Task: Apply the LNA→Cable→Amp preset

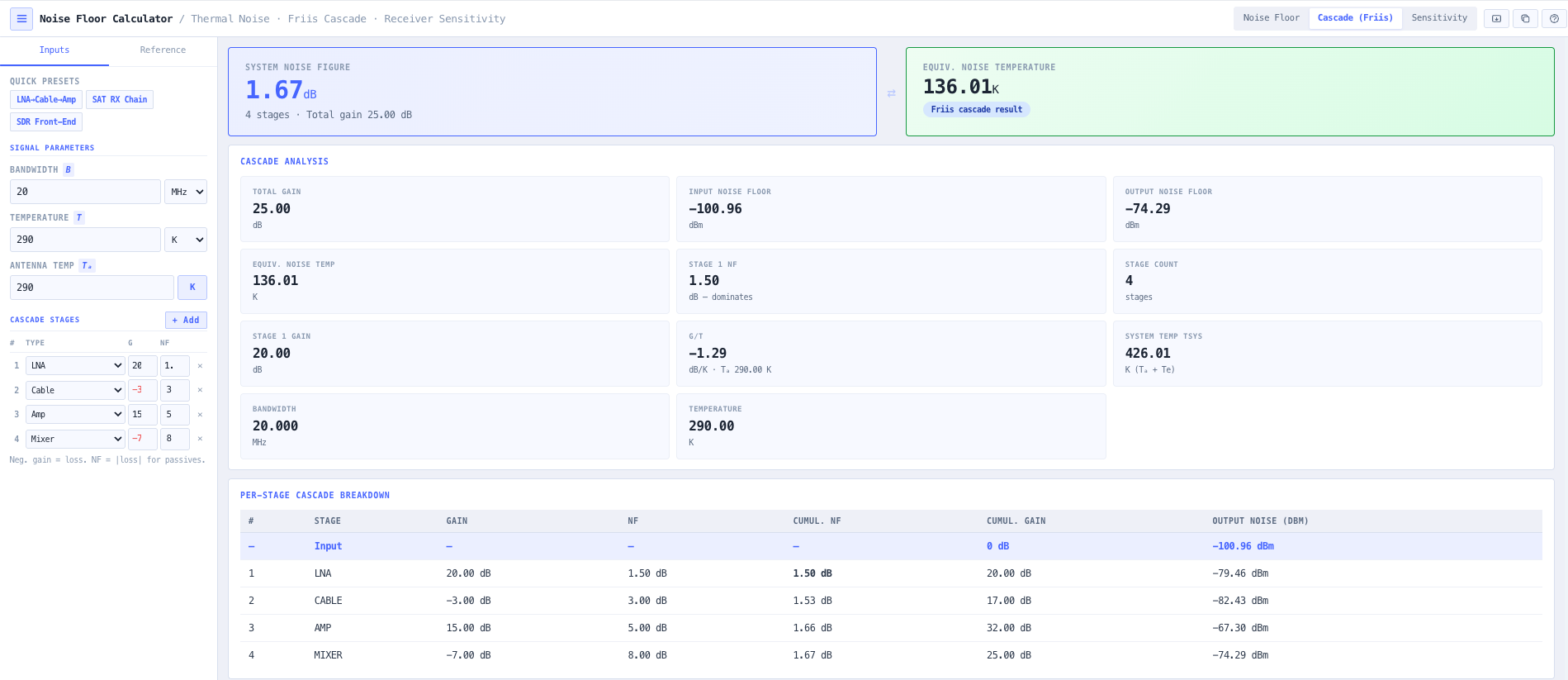Action: (x=46, y=100)
